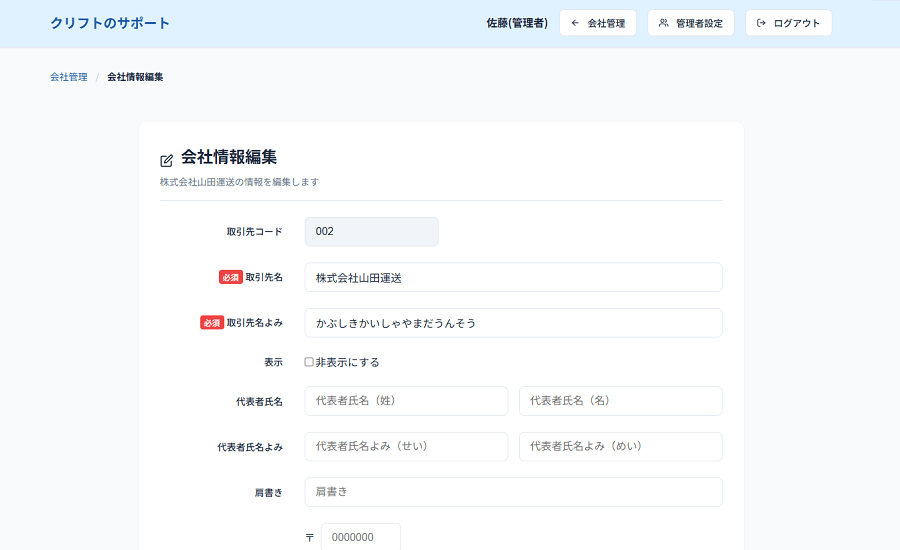Select the 代表者氏名よみ（せい） field
Image resolution: width=900 pixels, height=550 pixels.
[406, 447]
